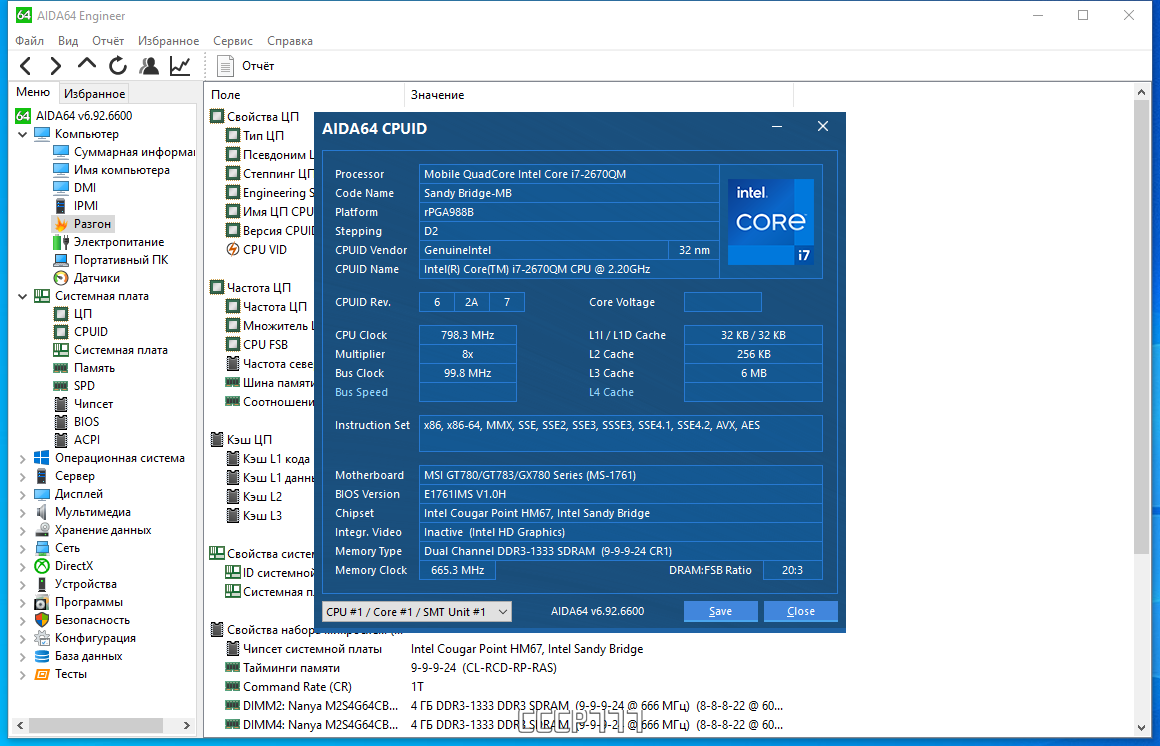Select the CPUID item under Системная плата
Viewport: 1160px width, 746px height.
90,332
